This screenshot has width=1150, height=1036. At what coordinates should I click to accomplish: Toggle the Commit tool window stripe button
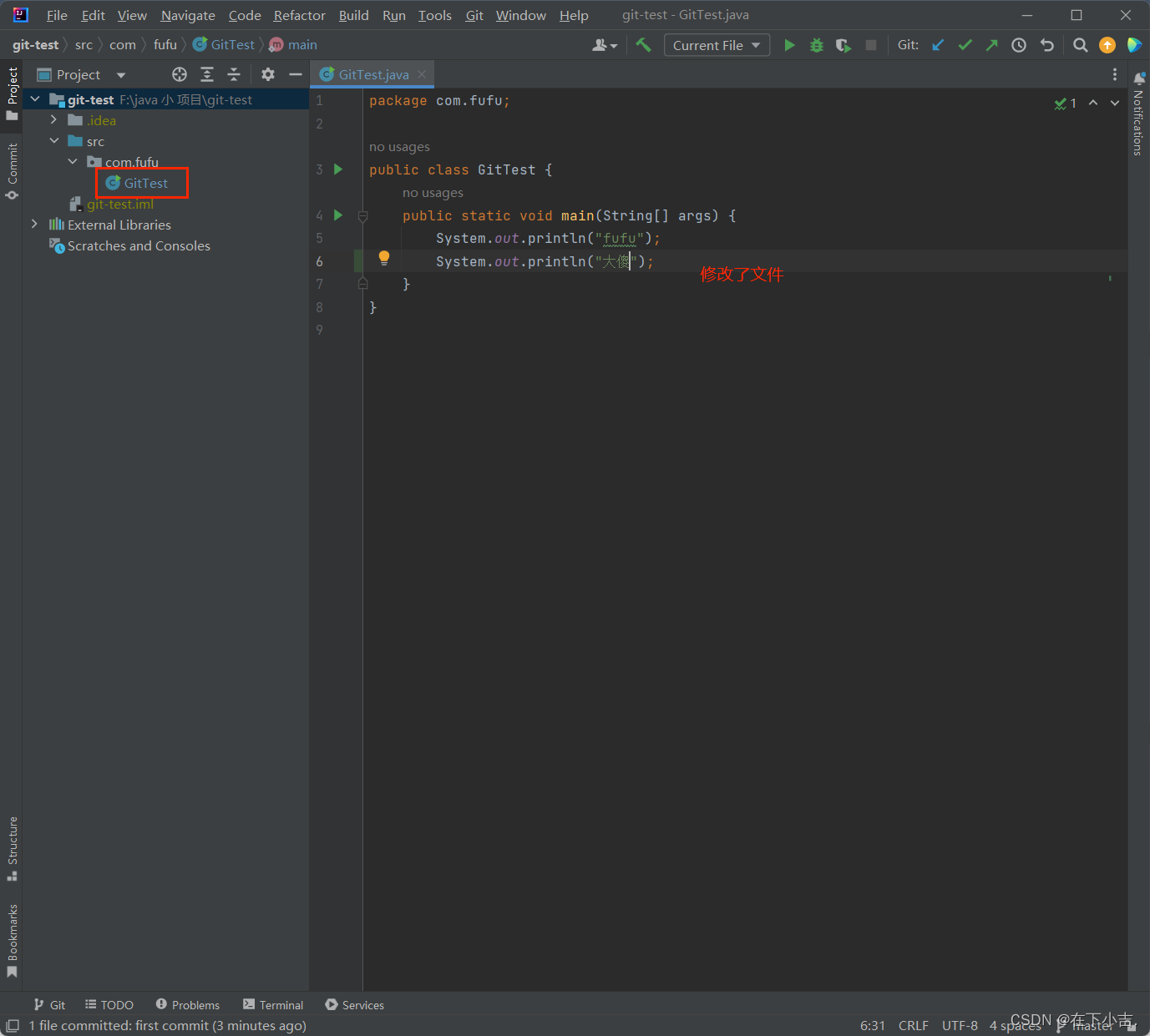point(12,171)
